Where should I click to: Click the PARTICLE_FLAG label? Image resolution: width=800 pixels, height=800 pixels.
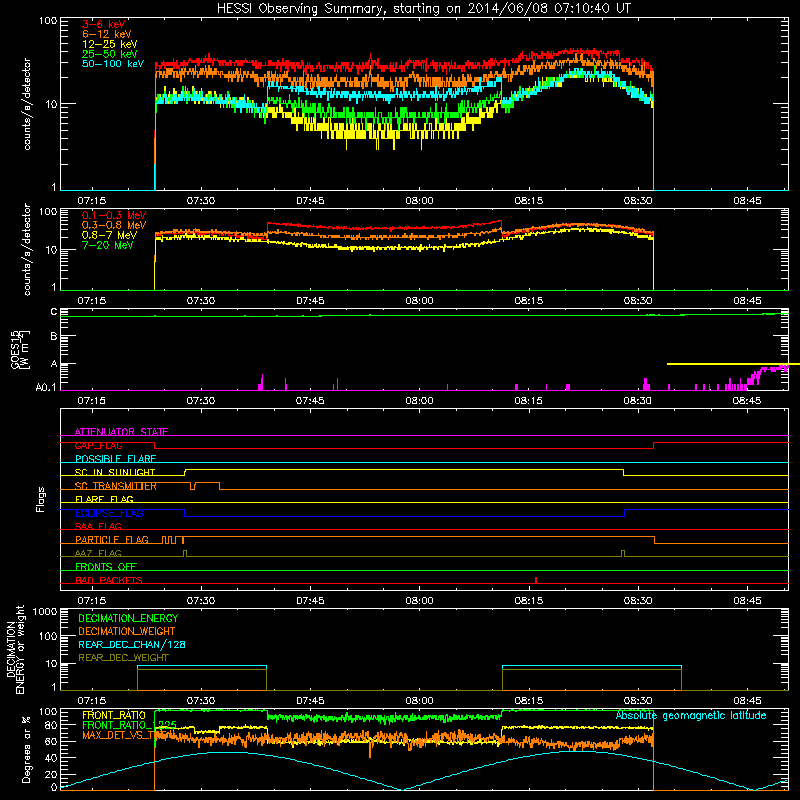112,539
